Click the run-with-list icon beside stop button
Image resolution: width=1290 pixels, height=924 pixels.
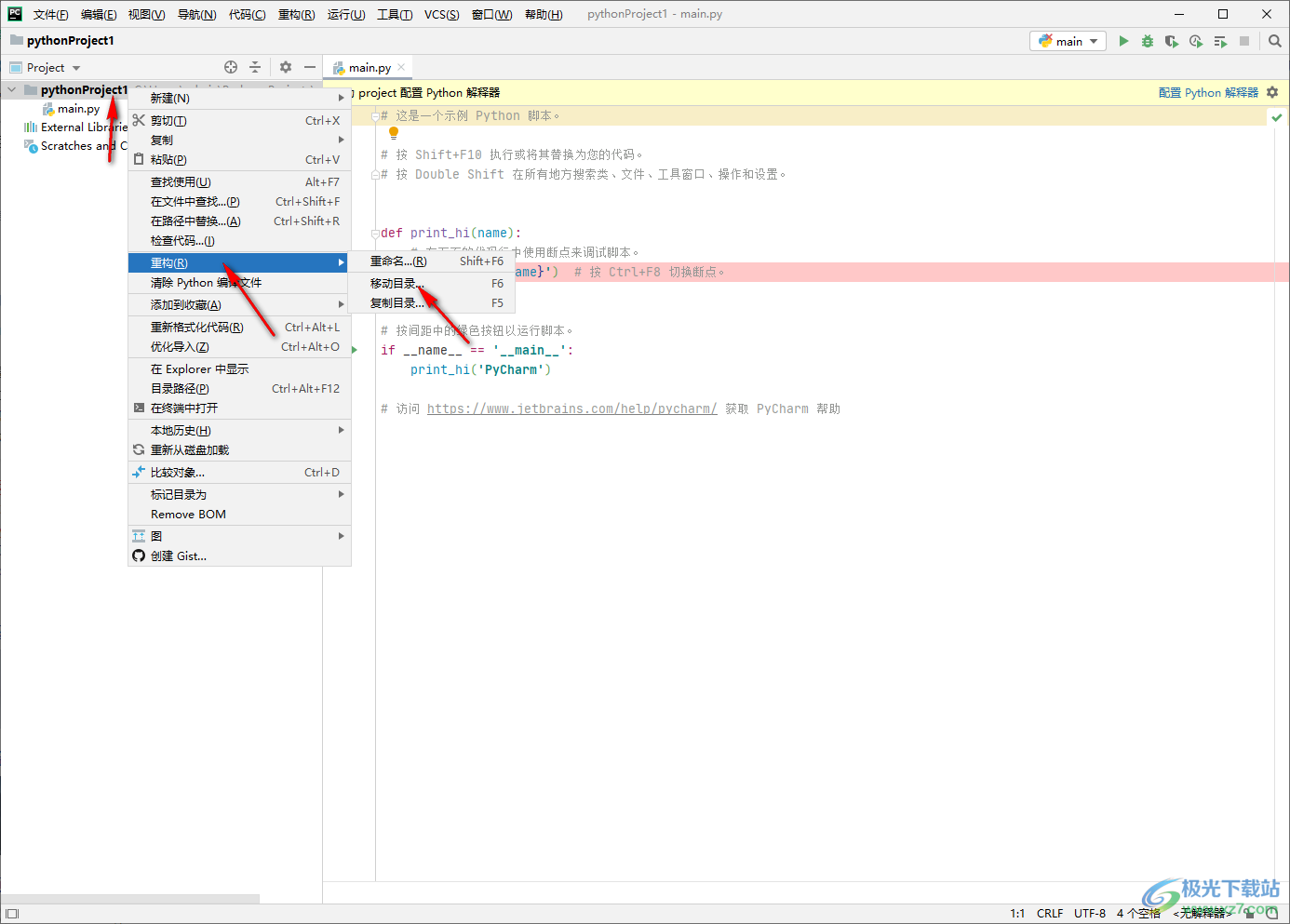coord(1220,41)
